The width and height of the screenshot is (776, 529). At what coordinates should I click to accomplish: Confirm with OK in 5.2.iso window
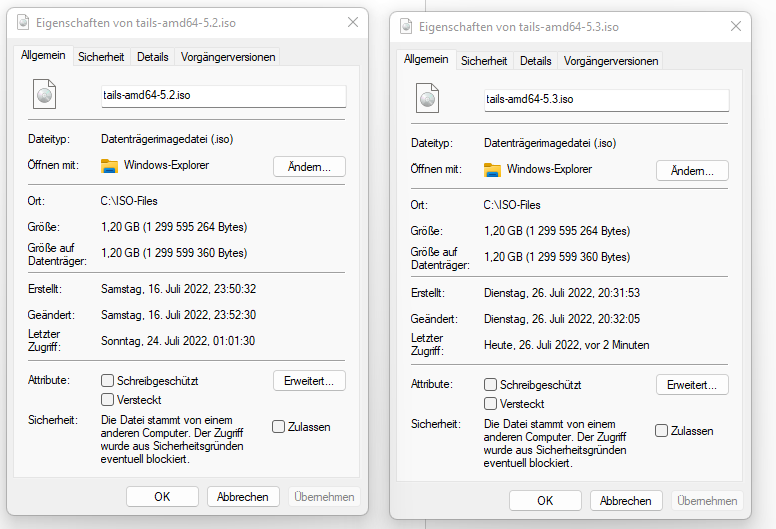[162, 496]
